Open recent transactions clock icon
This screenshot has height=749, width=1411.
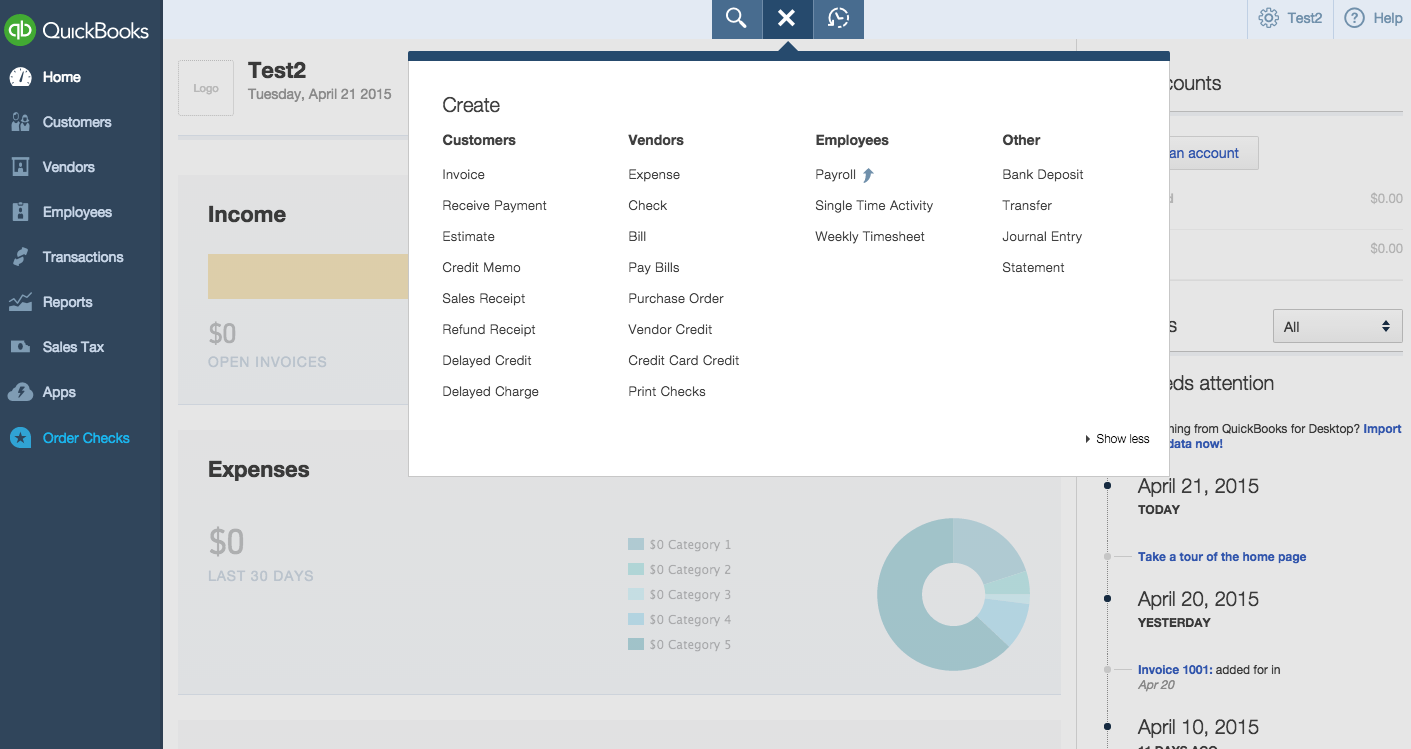click(838, 19)
